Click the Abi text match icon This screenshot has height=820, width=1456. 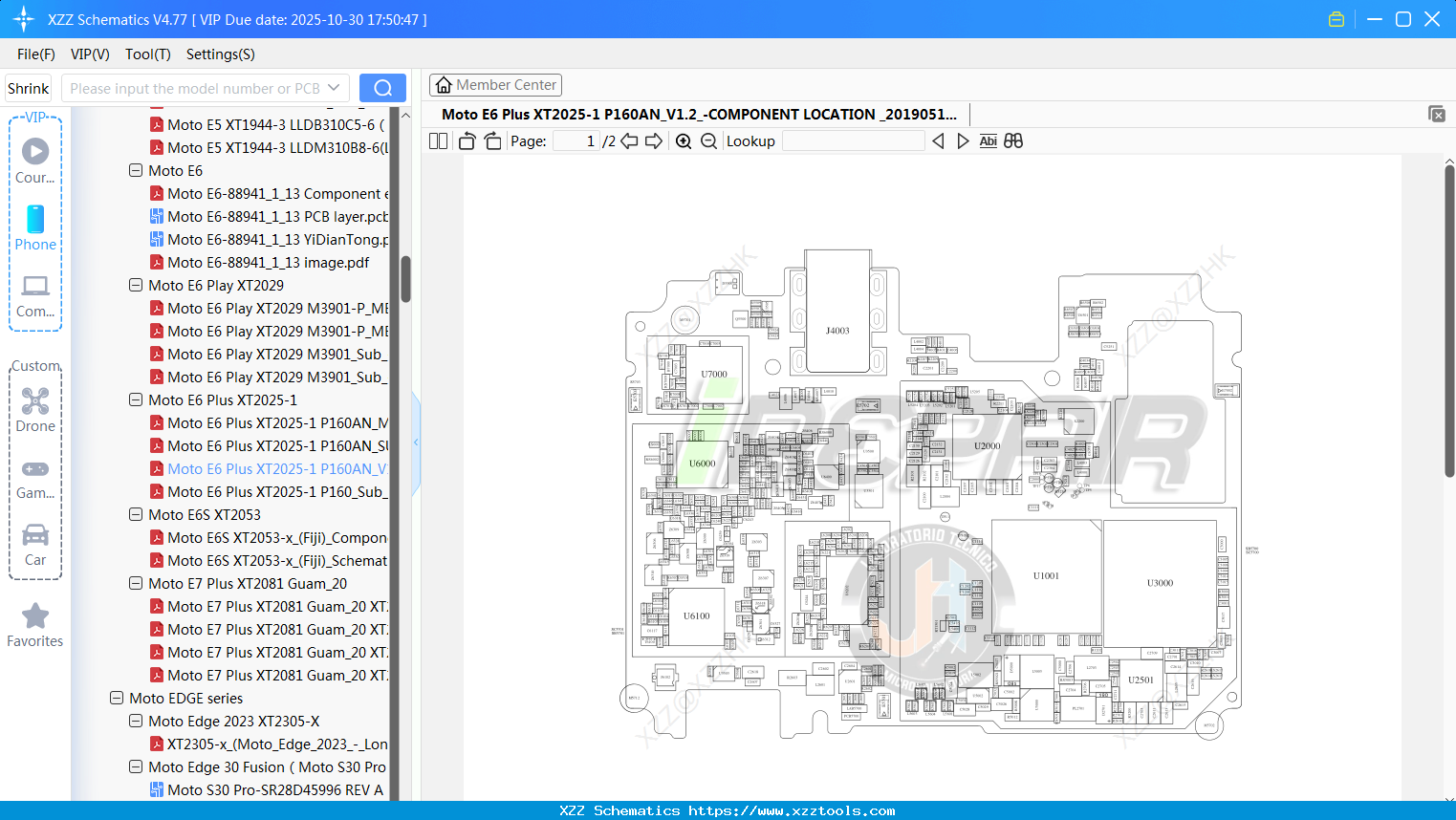click(x=989, y=141)
